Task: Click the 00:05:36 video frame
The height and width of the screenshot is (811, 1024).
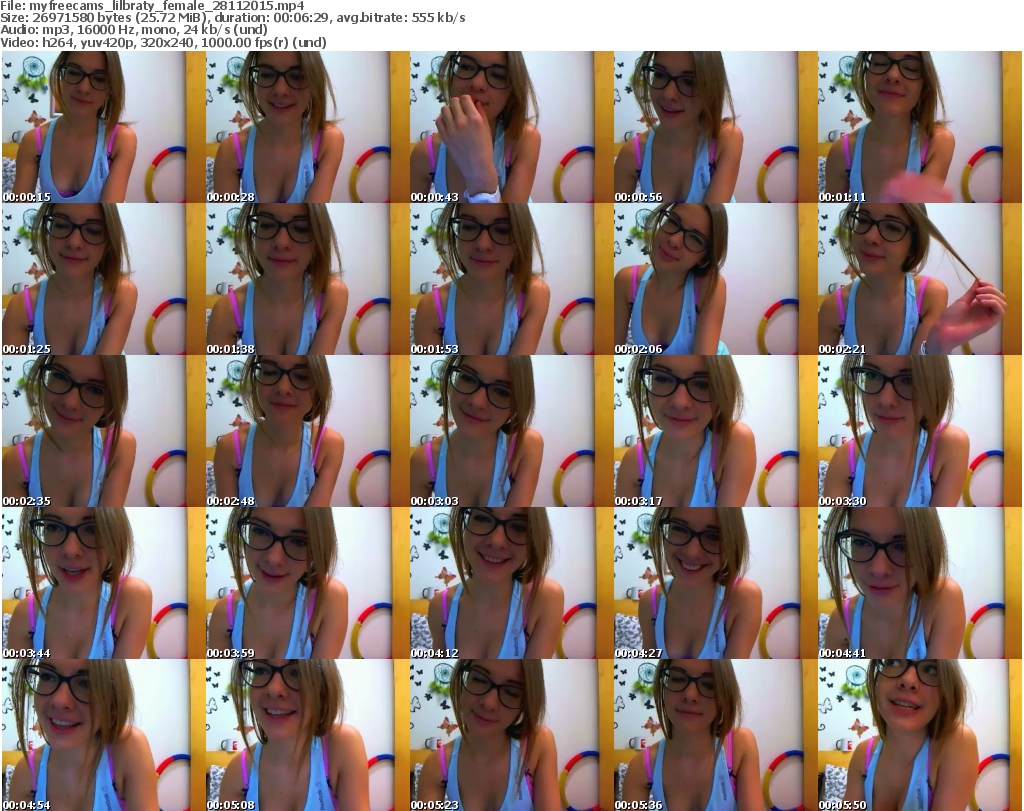Action: coord(716,735)
